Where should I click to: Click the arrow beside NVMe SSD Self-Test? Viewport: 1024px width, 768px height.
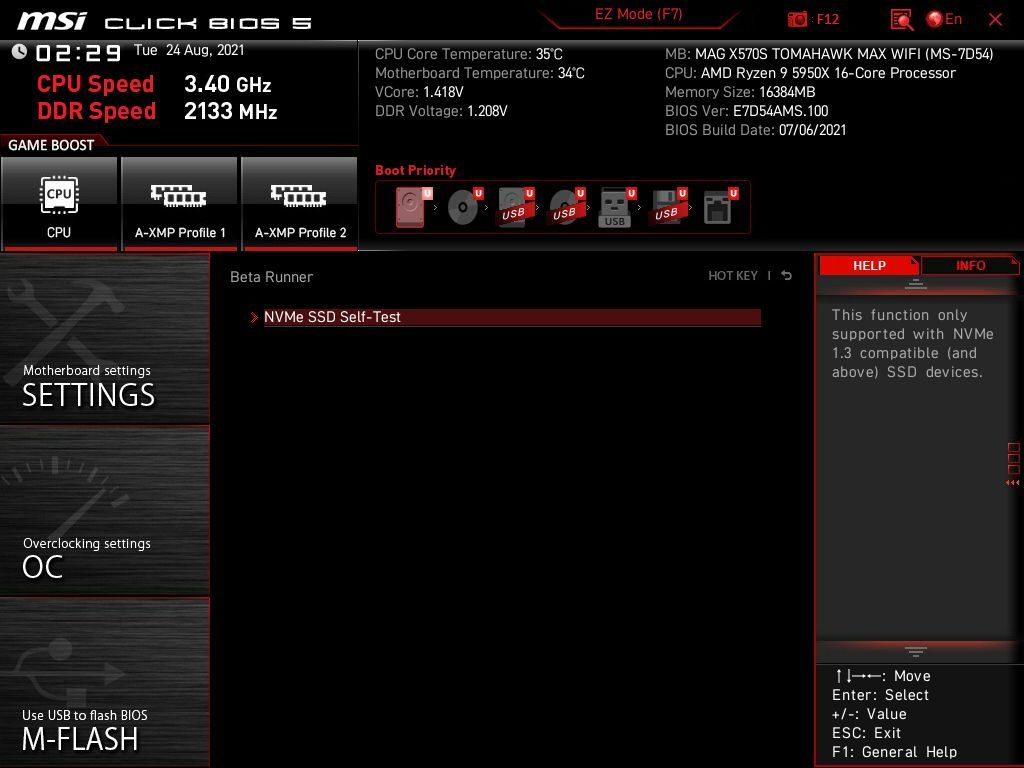tap(254, 317)
